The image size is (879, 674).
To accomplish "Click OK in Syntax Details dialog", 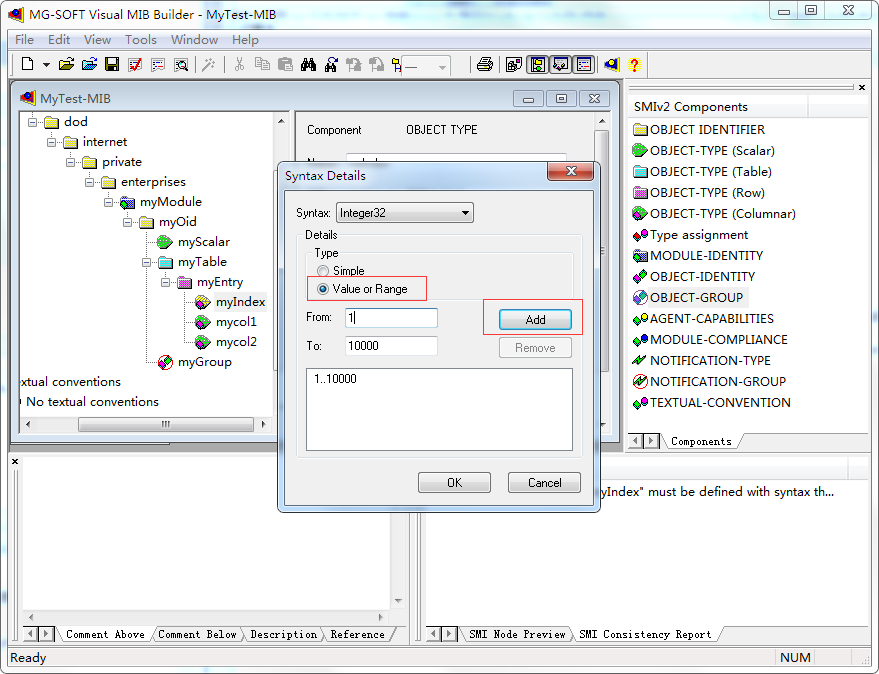I will [454, 483].
